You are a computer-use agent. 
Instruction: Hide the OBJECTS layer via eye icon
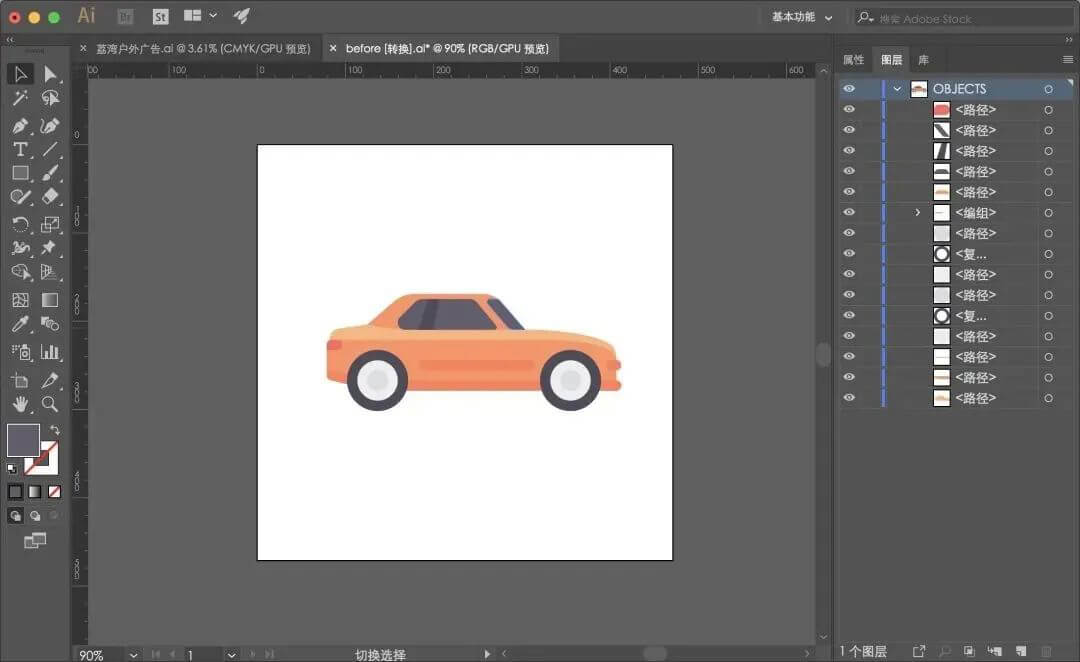[849, 89]
